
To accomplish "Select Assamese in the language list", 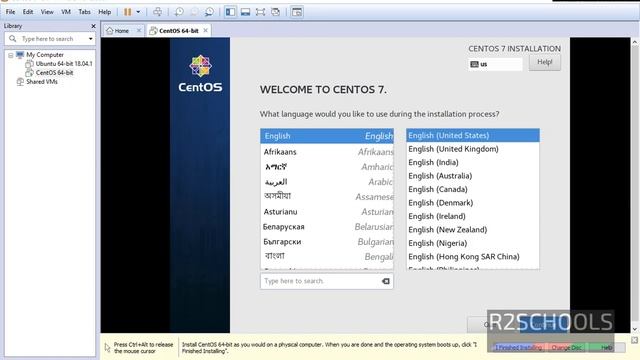I will (327, 197).
